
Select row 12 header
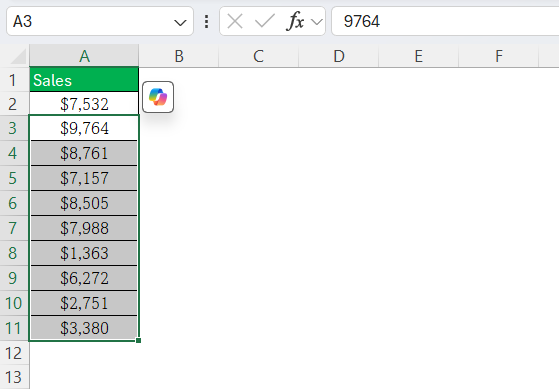click(14, 353)
